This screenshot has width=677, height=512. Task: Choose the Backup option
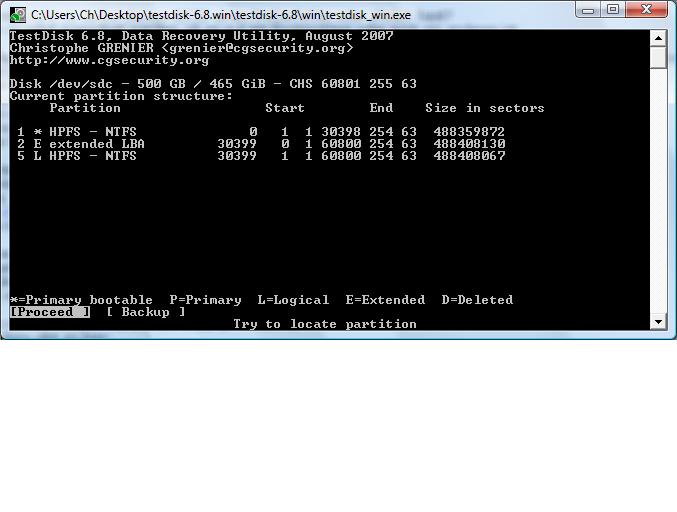(x=146, y=312)
